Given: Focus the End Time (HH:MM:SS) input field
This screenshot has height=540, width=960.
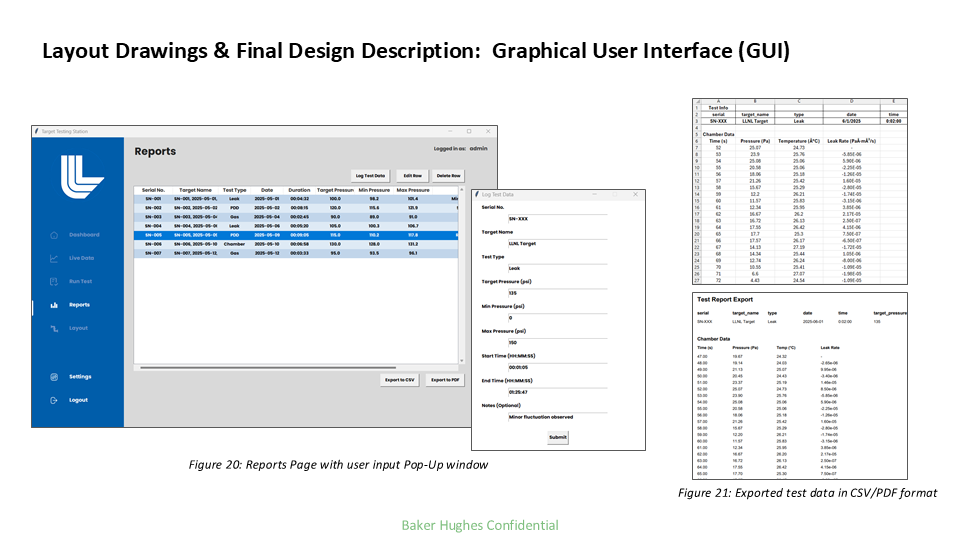Looking at the screenshot, I should click(x=557, y=392).
